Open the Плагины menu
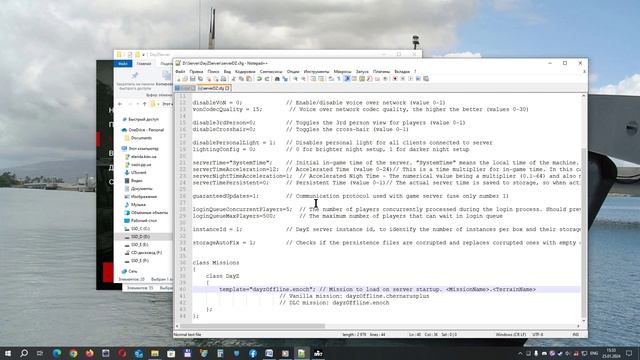Image resolution: width=640 pixels, height=360 pixels. tap(381, 71)
